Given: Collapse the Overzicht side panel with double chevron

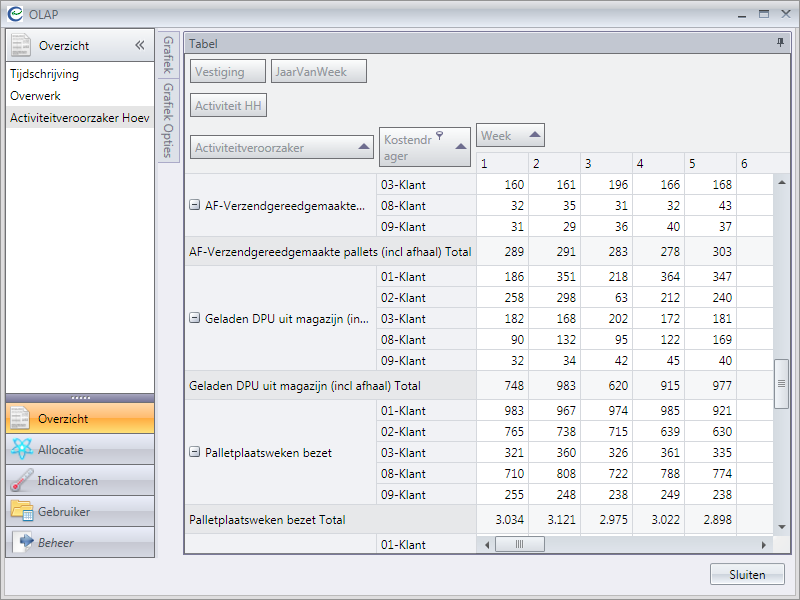Looking at the screenshot, I should 140,46.
